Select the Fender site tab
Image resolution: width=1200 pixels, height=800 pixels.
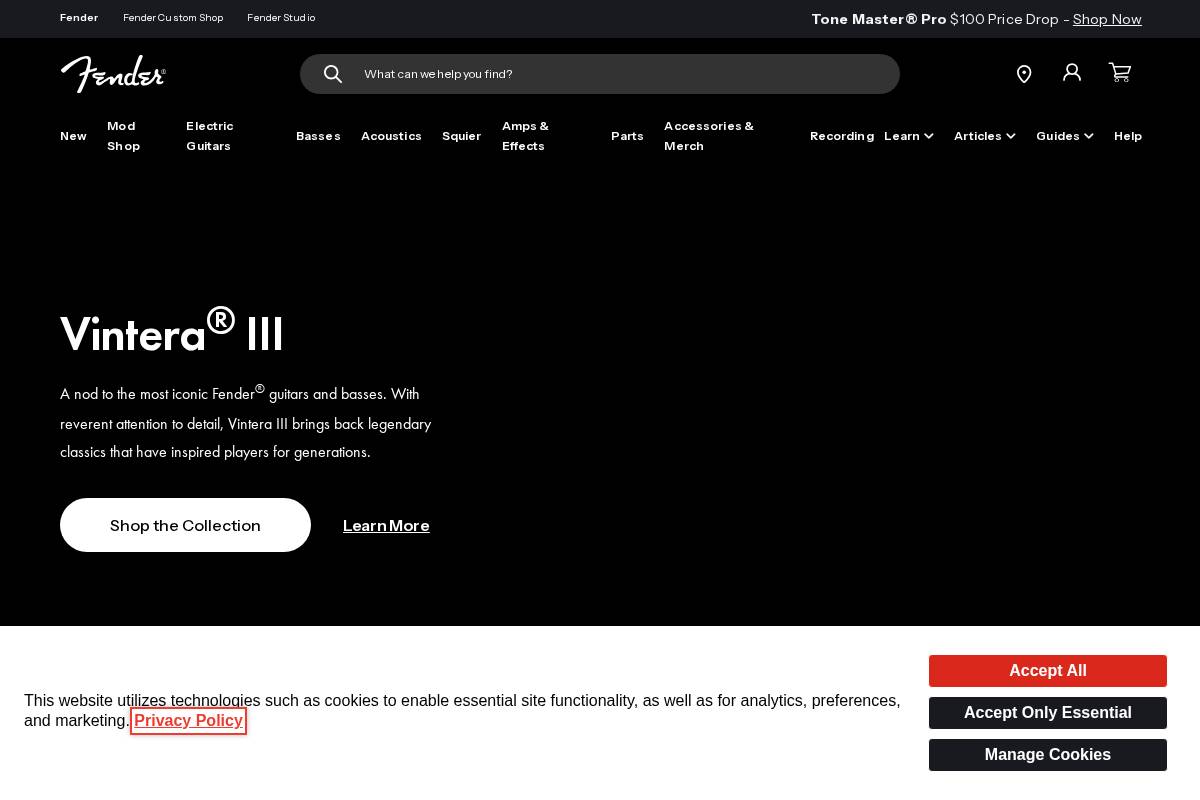(79, 18)
